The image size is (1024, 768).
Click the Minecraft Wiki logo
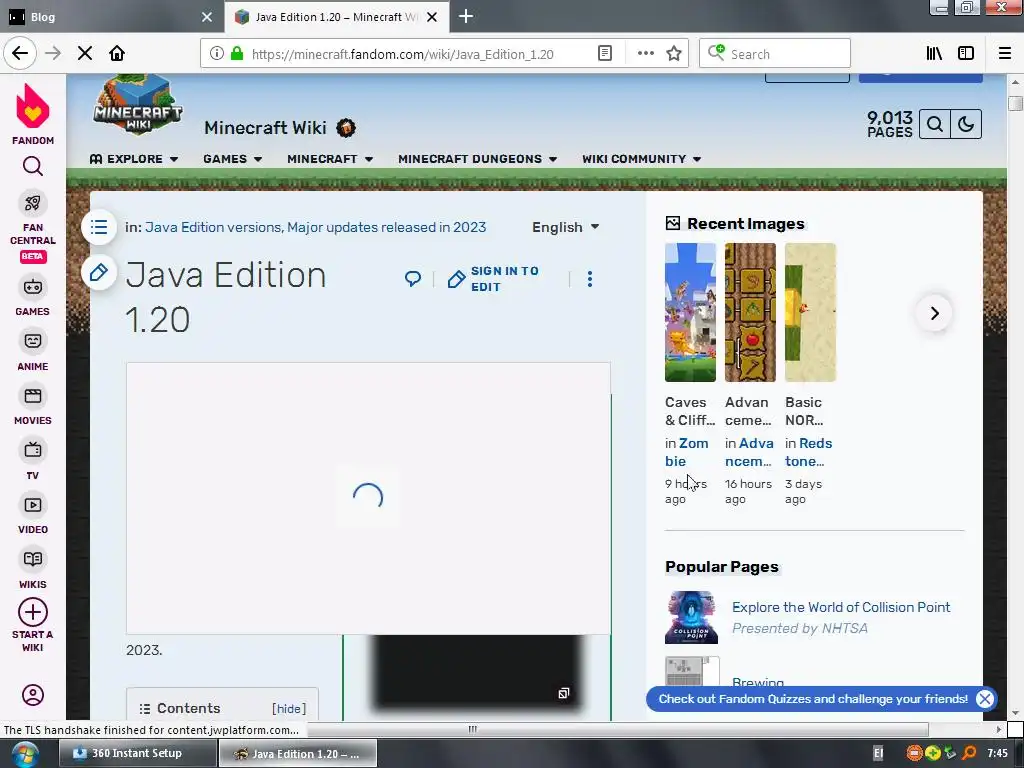pos(138,104)
